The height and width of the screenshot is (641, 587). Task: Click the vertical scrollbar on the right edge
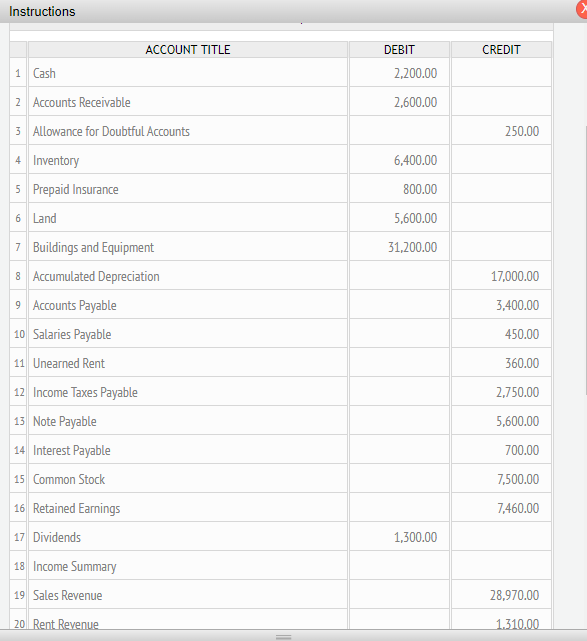585,260
